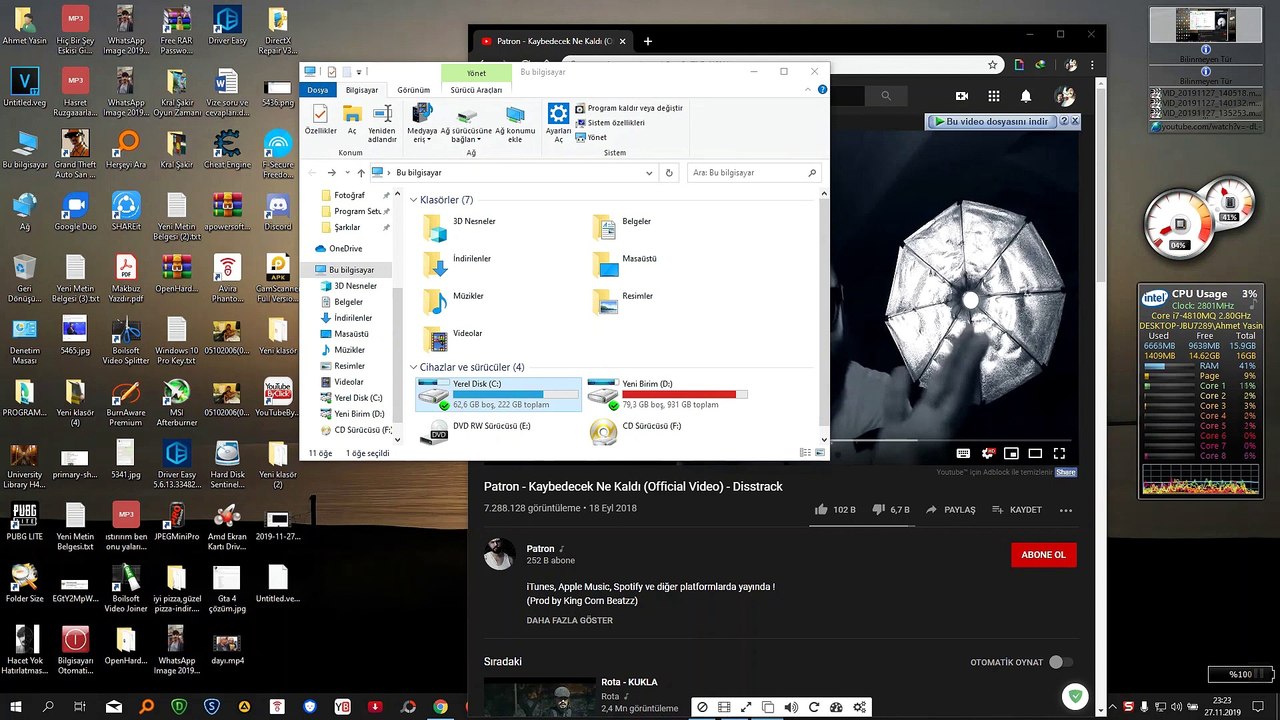Like the video with thumbs up

[822, 510]
